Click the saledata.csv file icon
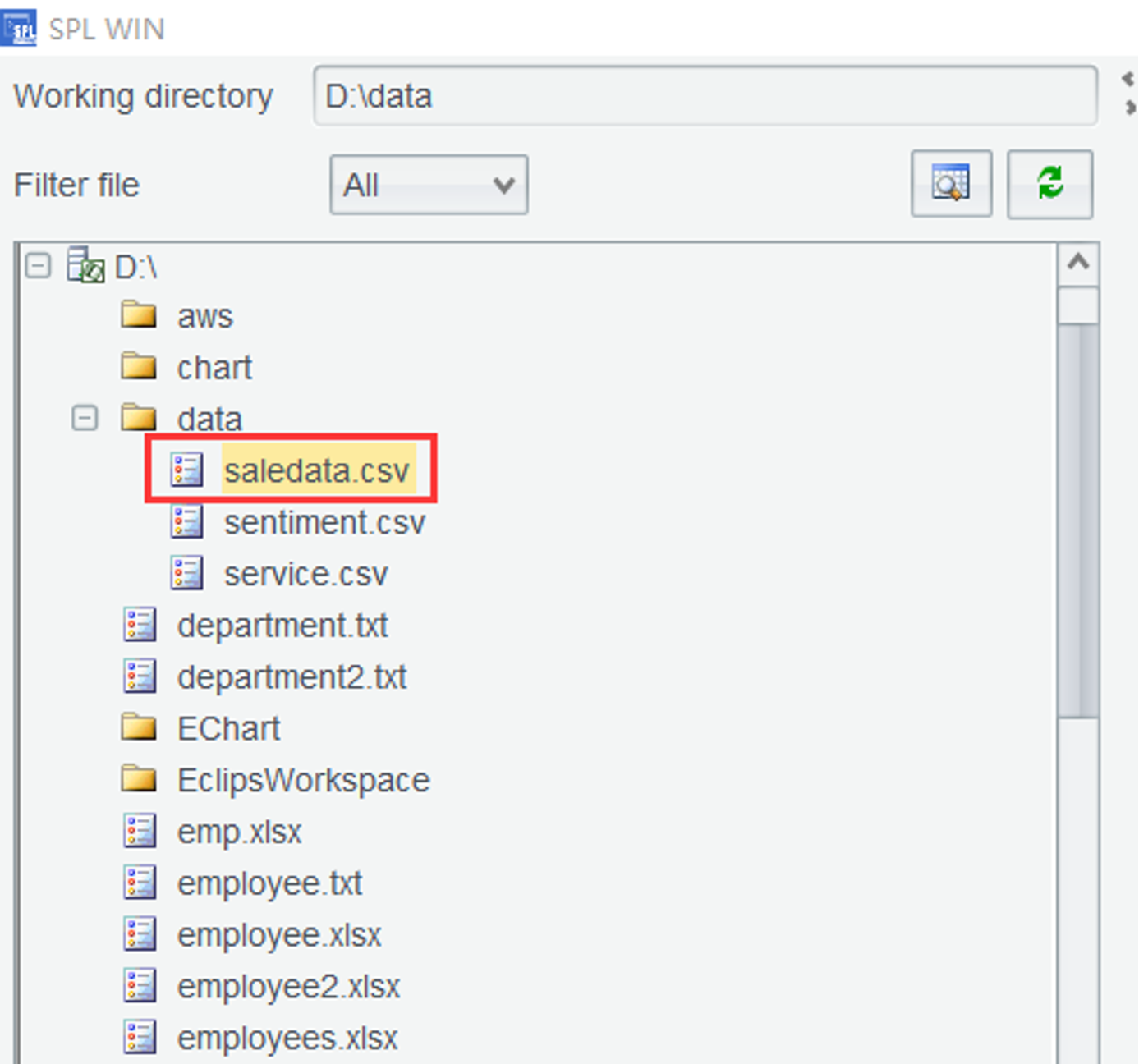This screenshot has height=1064, width=1139. [x=187, y=470]
